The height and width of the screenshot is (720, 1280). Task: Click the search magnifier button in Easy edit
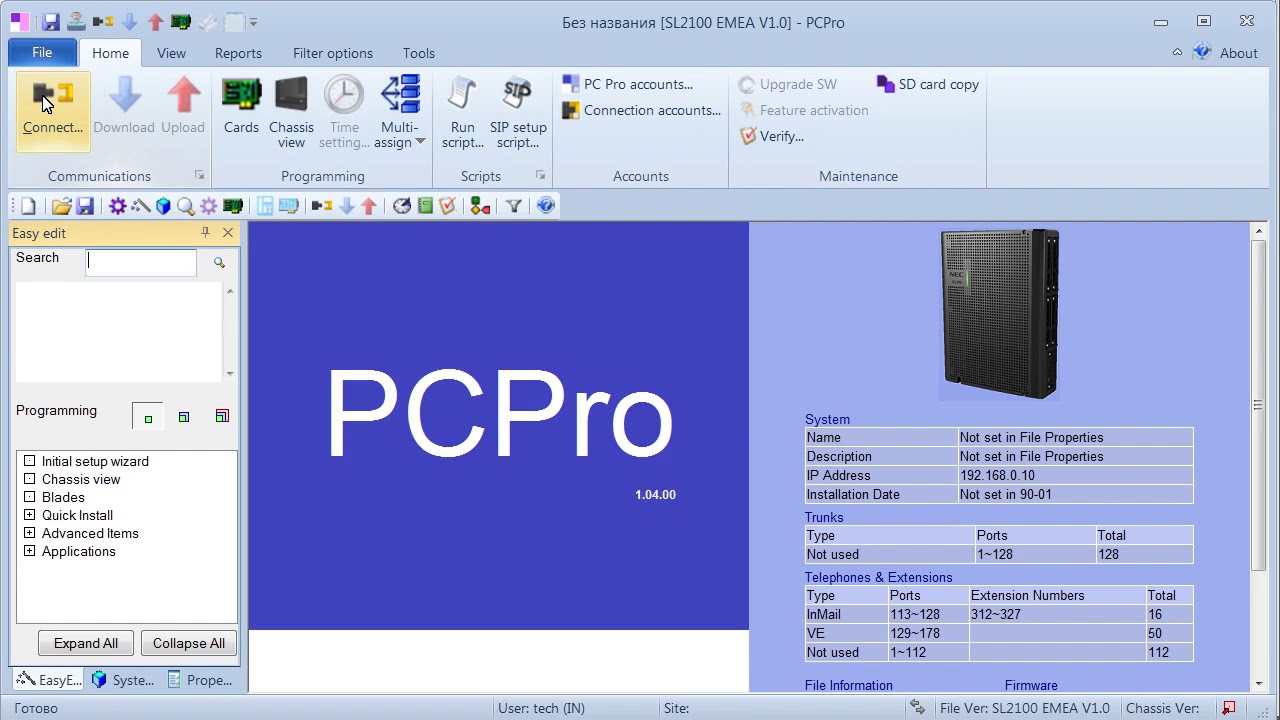click(219, 262)
